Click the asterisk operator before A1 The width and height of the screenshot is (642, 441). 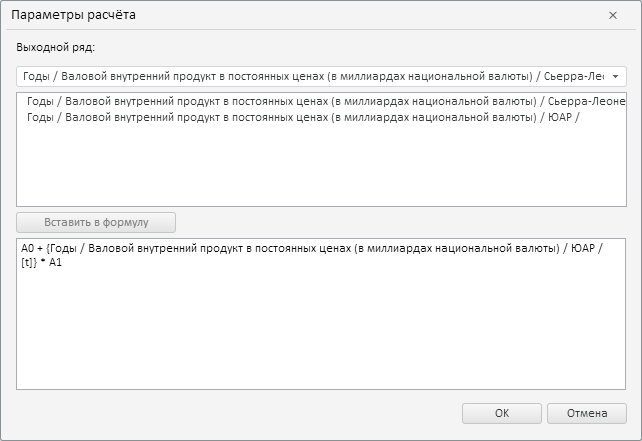pyautogui.click(x=43, y=262)
